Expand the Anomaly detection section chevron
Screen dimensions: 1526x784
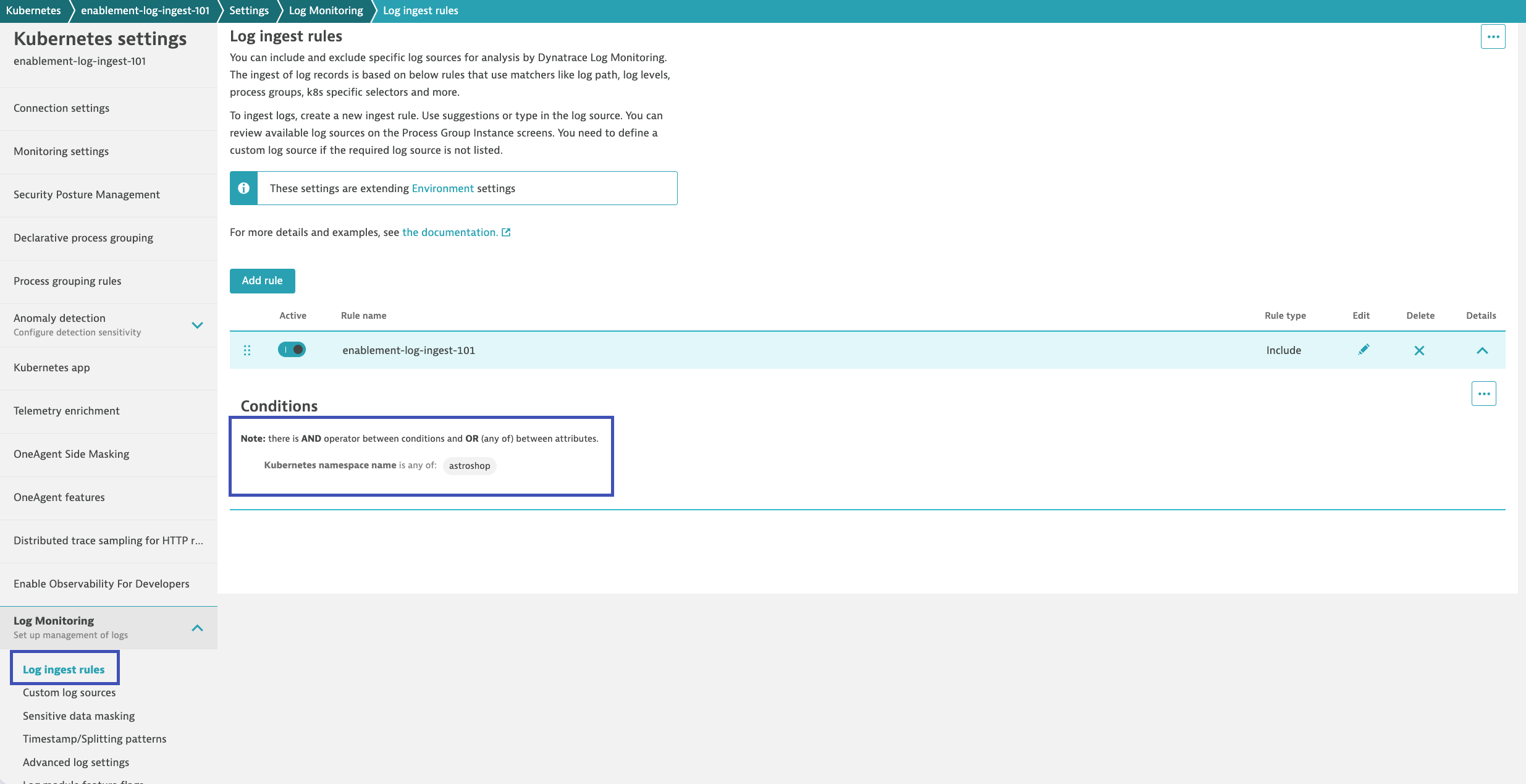pos(197,325)
